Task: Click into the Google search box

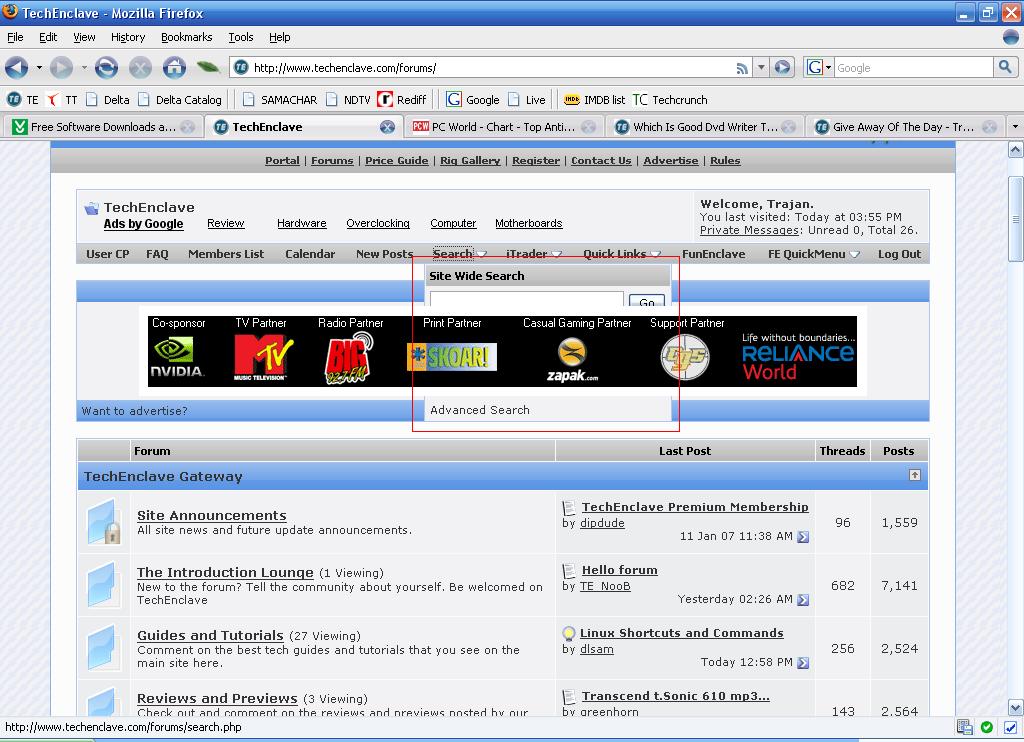Action: (x=913, y=67)
